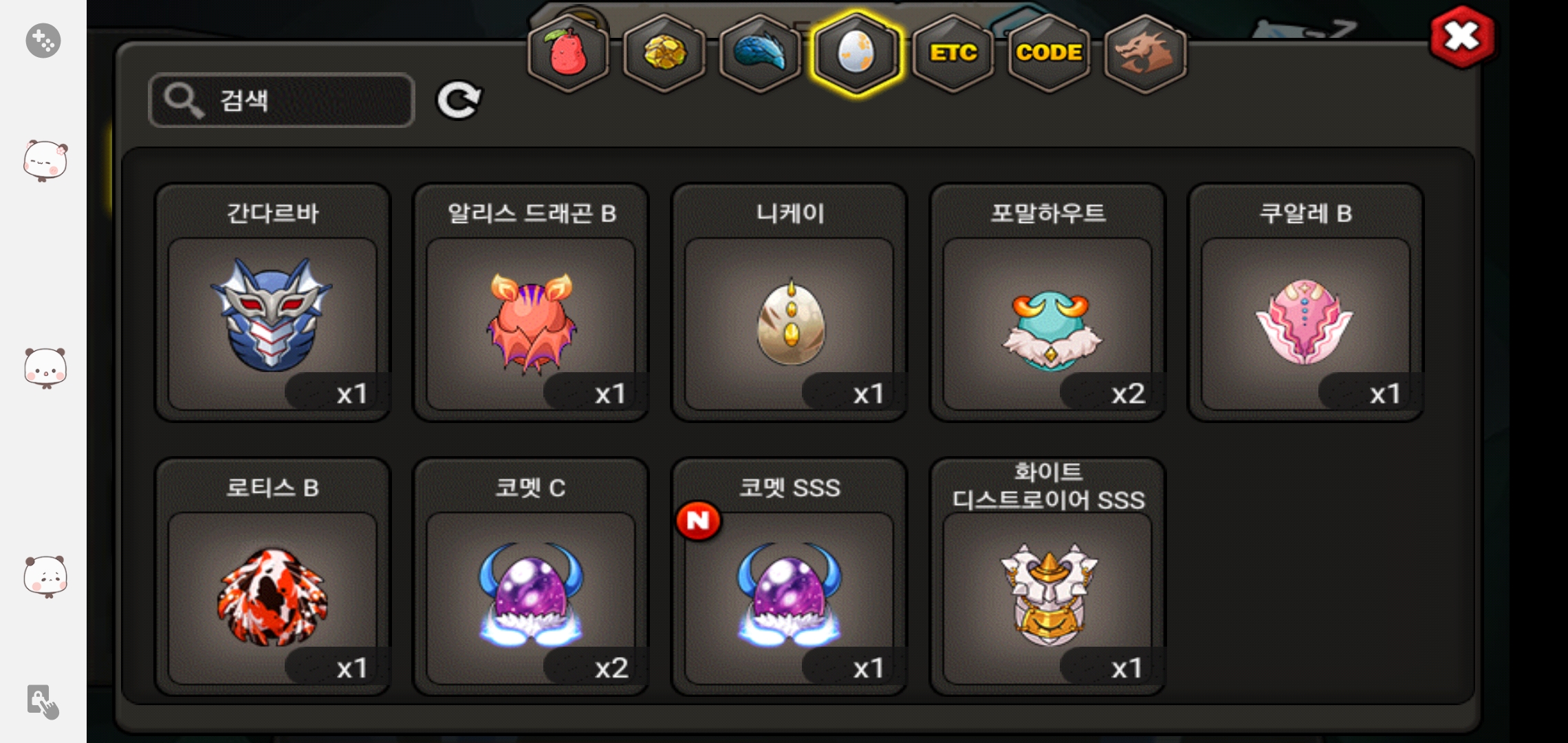Open the brown dragon head tab
Viewport: 1568px width, 743px height.
[x=1145, y=52]
